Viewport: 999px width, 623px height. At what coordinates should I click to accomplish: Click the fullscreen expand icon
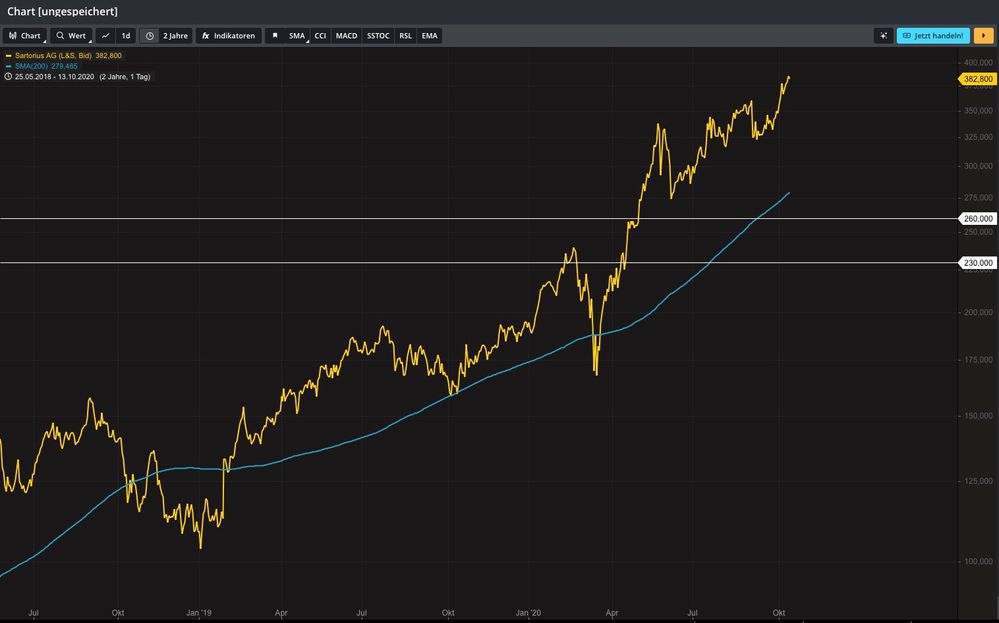coord(883,36)
